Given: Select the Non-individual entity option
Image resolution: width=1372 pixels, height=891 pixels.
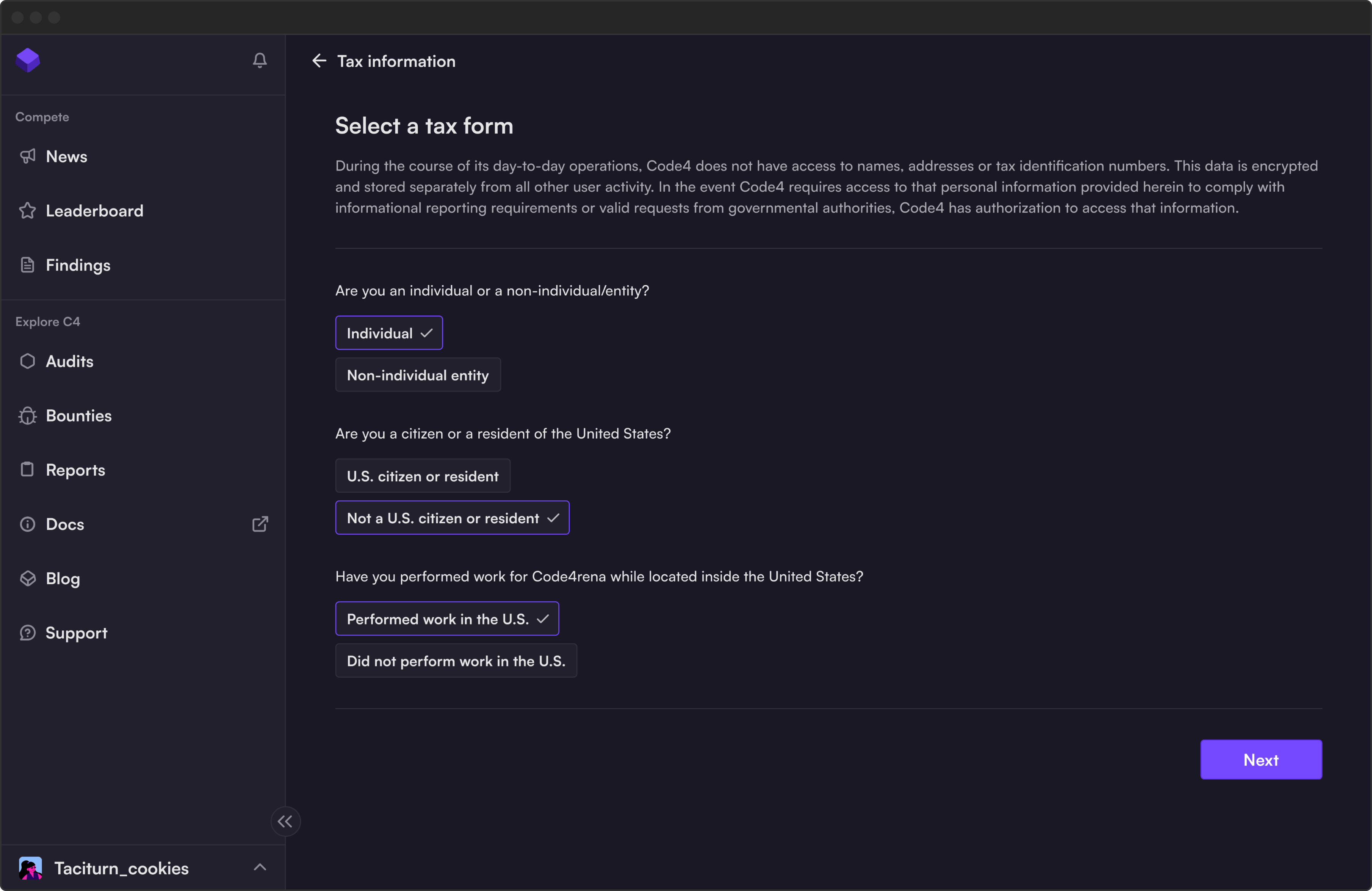Looking at the screenshot, I should click(x=417, y=375).
